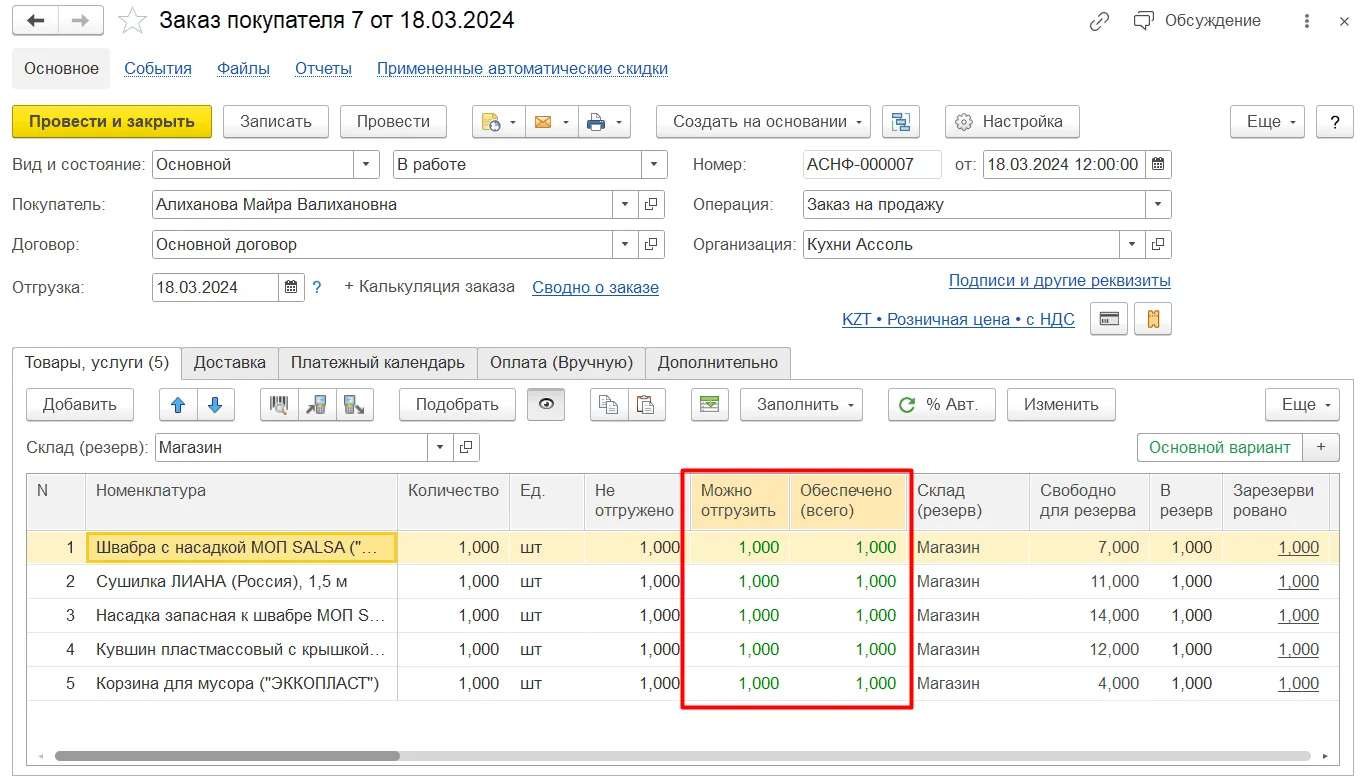Toggle the eye visibility button
Screen dimensions: 1360x783
pos(546,405)
